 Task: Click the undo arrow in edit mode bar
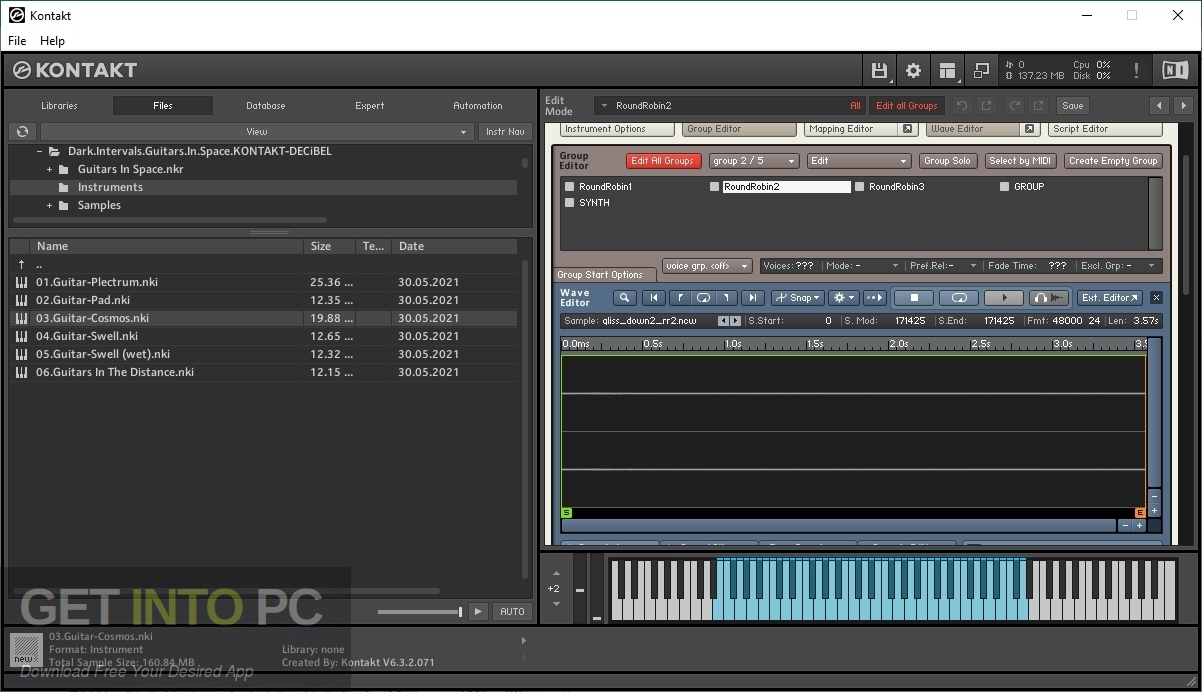tap(962, 105)
